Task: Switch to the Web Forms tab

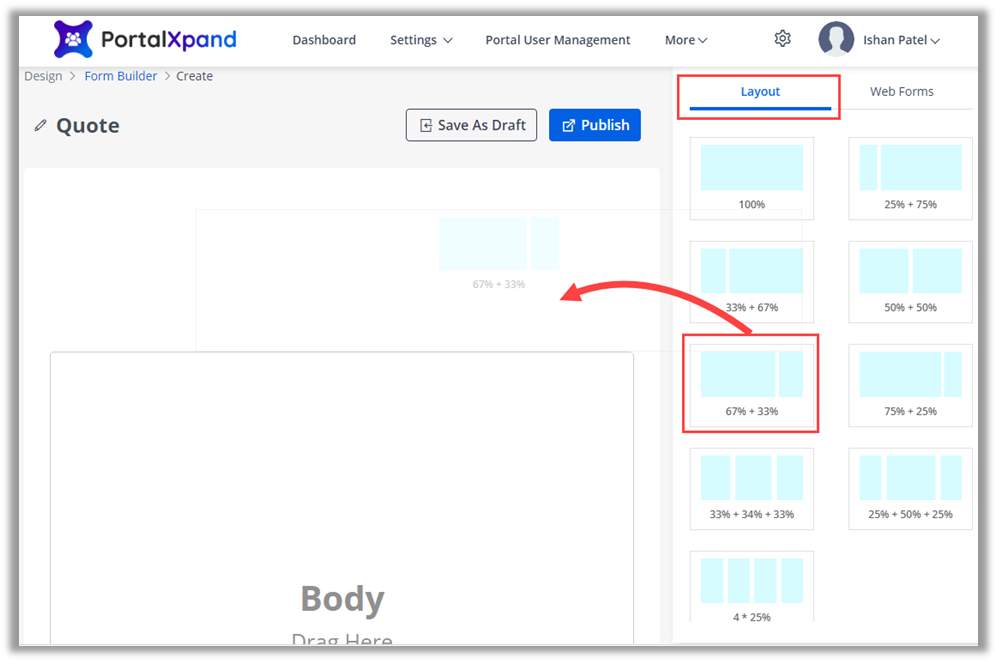Action: click(901, 91)
